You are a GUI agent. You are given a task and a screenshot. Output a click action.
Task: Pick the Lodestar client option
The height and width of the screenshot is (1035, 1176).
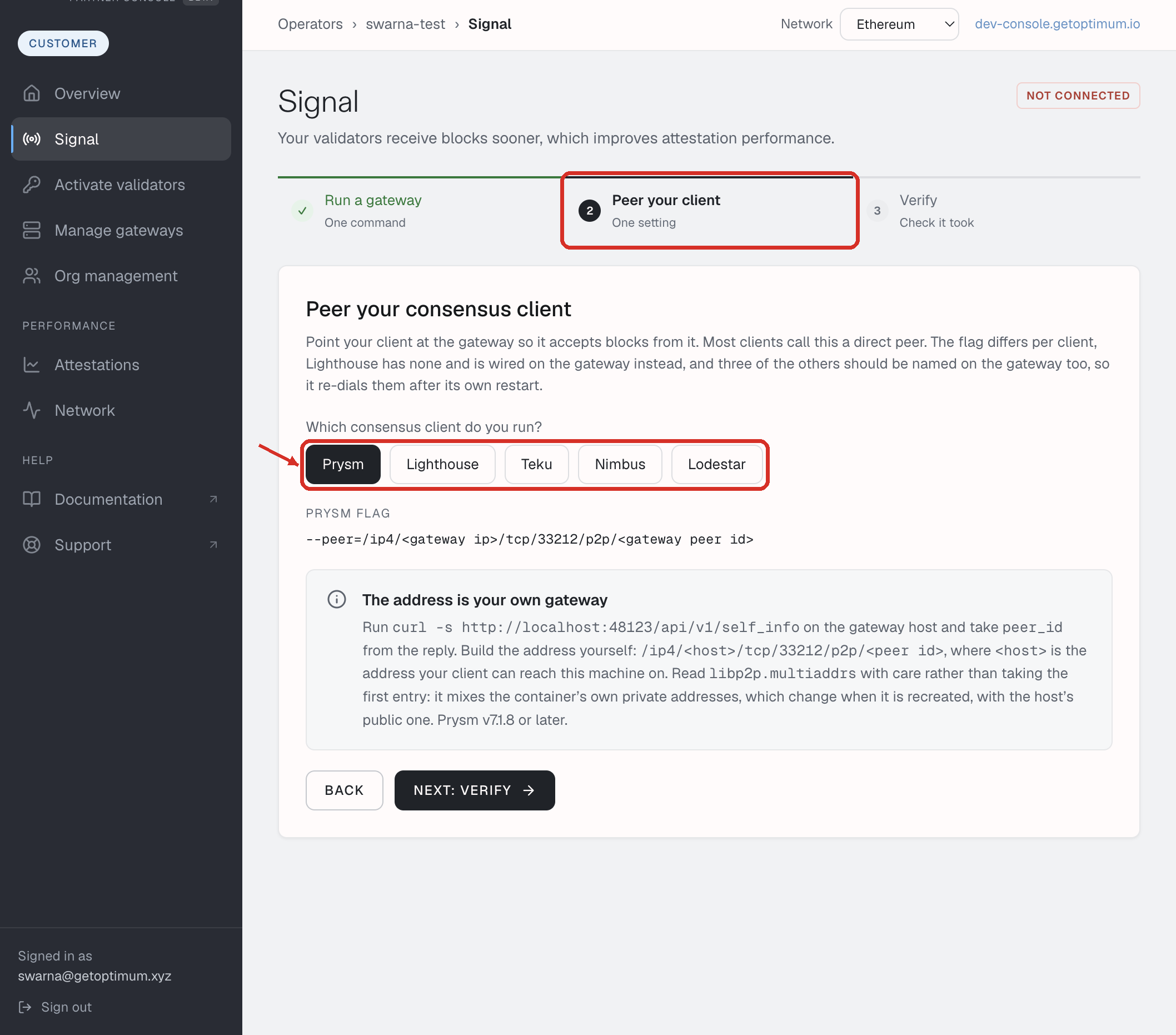tap(717, 464)
